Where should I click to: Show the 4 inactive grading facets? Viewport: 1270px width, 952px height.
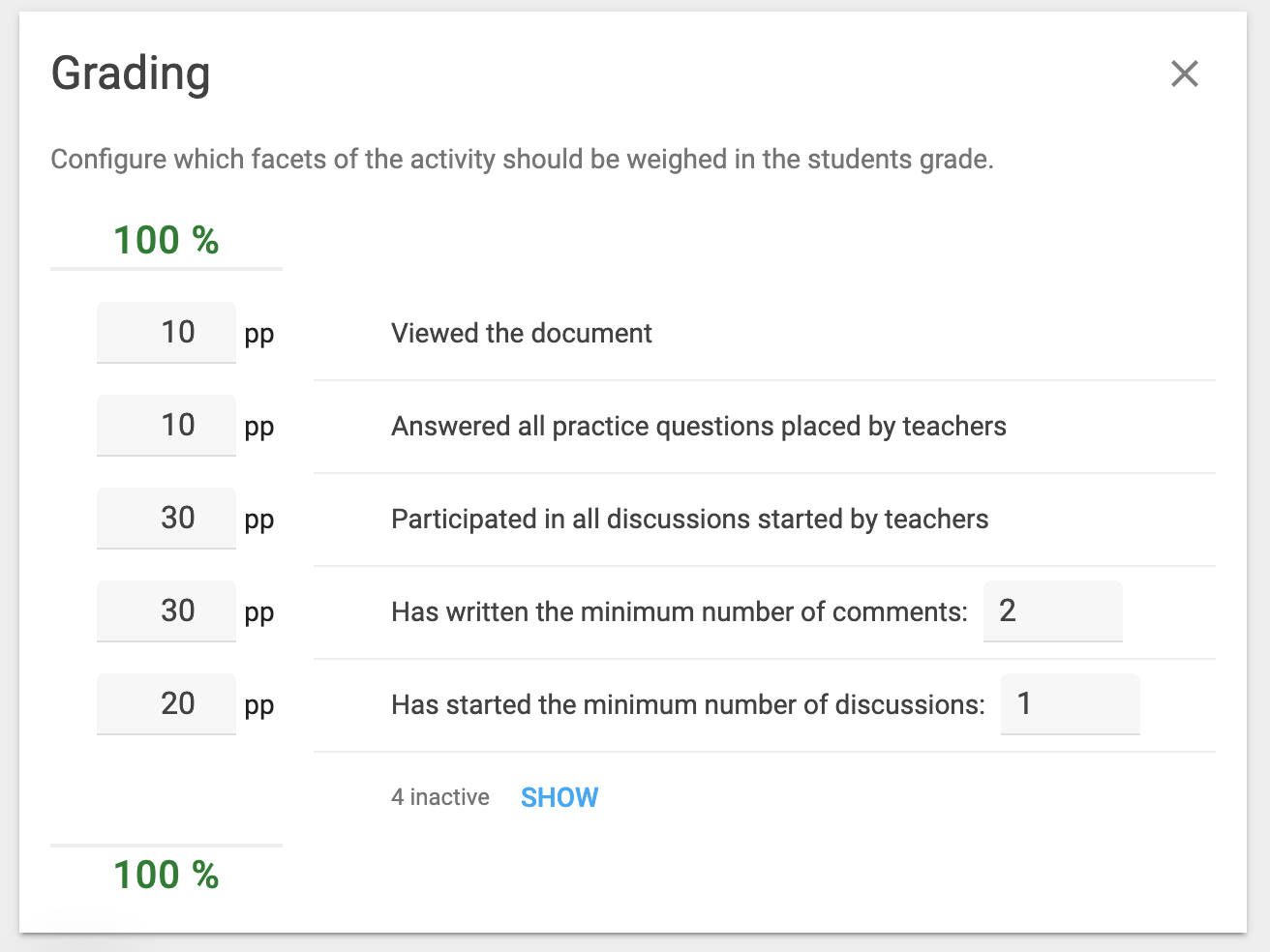[559, 797]
